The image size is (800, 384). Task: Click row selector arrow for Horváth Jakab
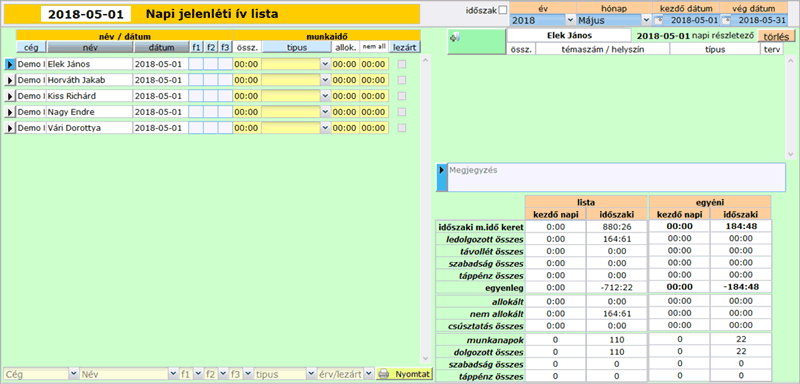10,80
